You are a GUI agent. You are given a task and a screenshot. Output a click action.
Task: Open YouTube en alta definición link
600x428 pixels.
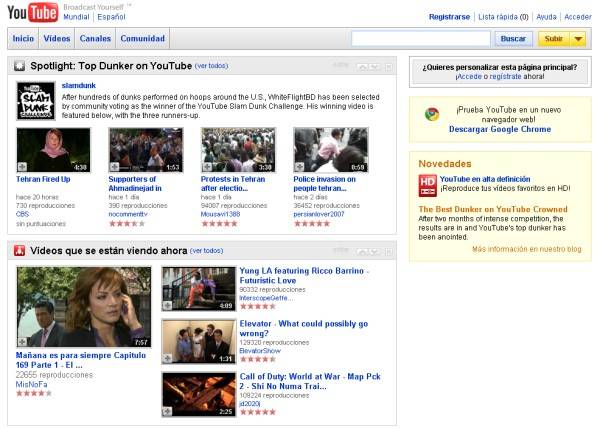pos(485,179)
